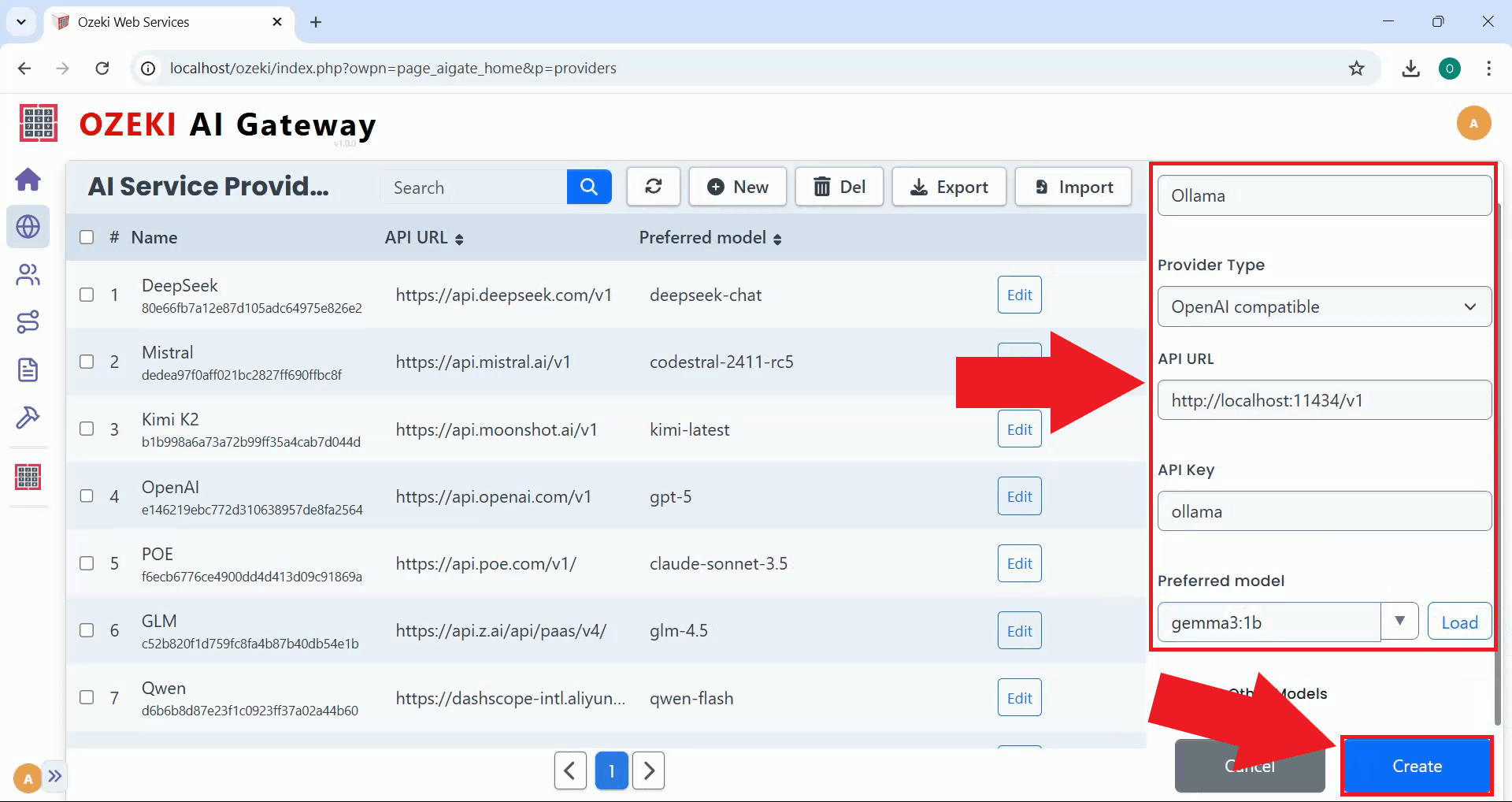Image resolution: width=1512 pixels, height=802 pixels.
Task: Open the document logs sidebar icon
Action: (x=28, y=369)
